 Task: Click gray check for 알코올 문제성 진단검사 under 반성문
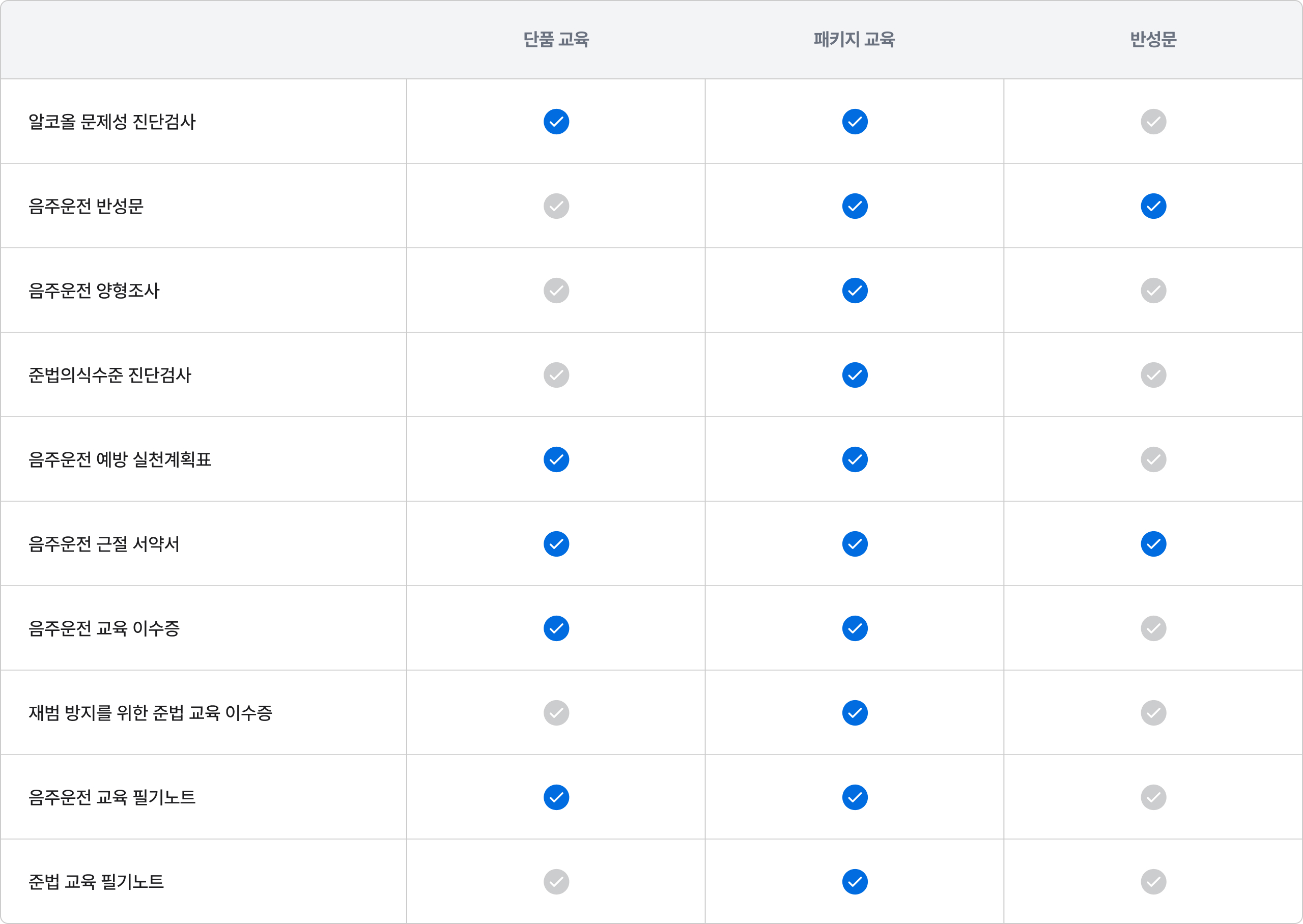coord(1153,122)
